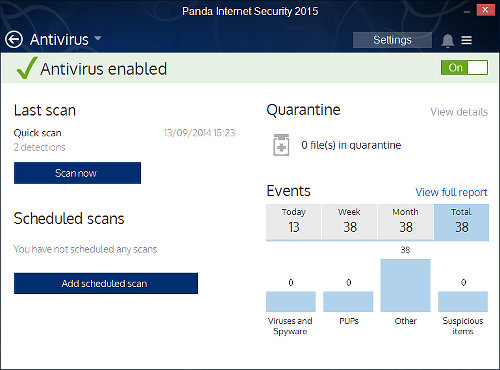The height and width of the screenshot is (370, 500).
Task: Open the hamburger menu icon
Action: pos(466,40)
